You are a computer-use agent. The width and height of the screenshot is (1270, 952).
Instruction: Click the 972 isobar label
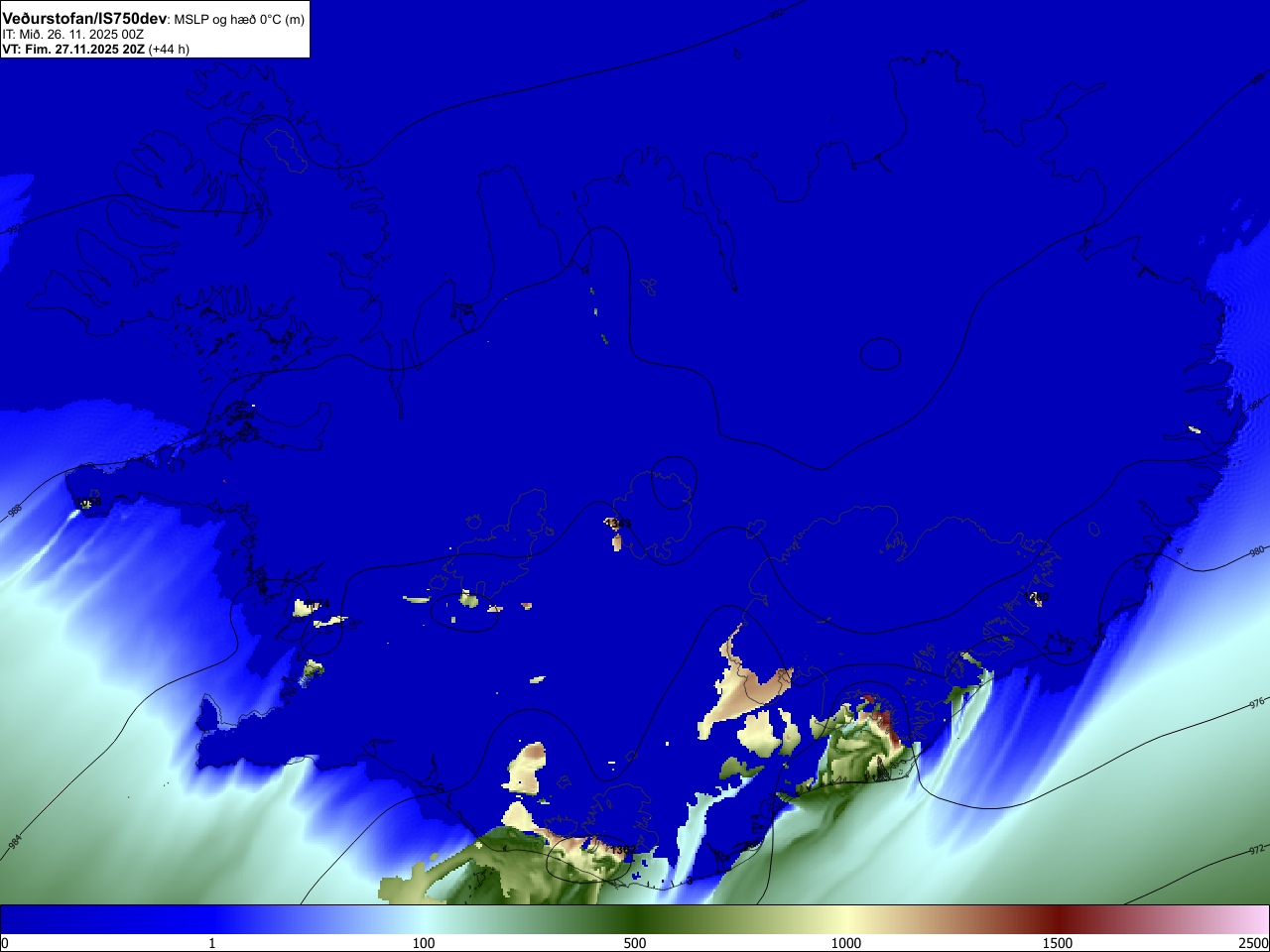[x=1256, y=850]
